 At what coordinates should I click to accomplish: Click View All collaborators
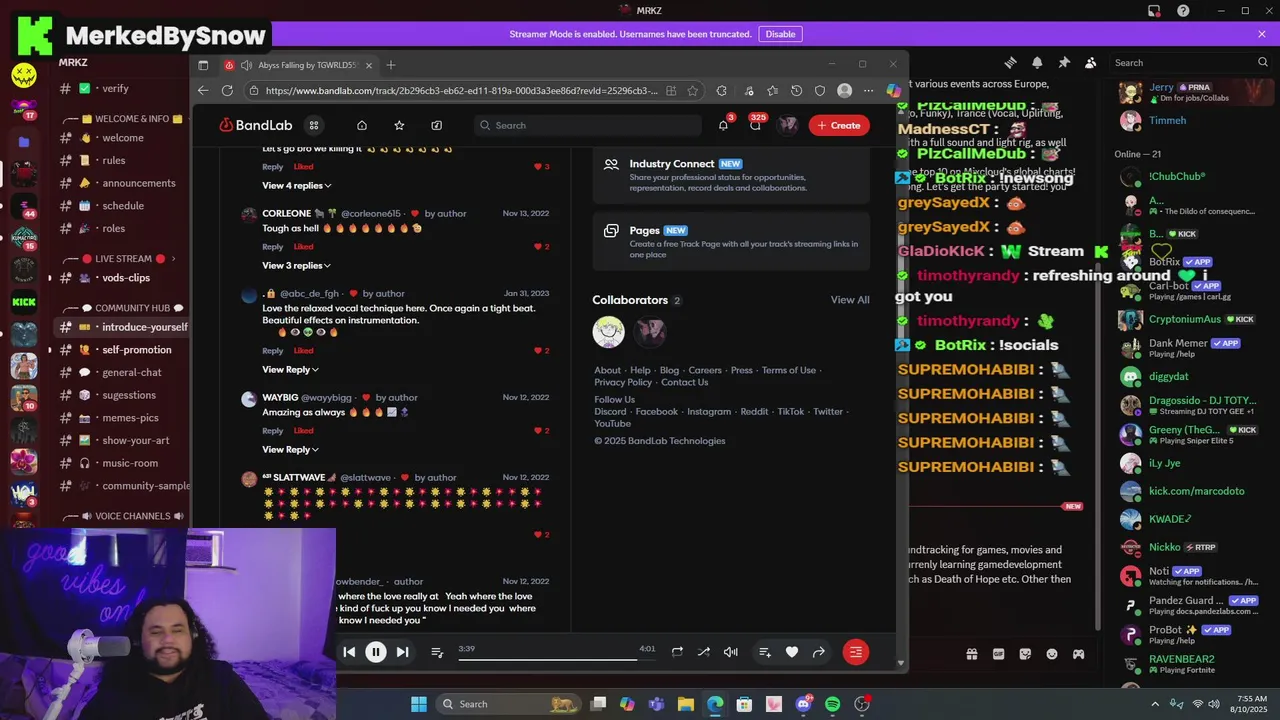pyautogui.click(x=850, y=300)
